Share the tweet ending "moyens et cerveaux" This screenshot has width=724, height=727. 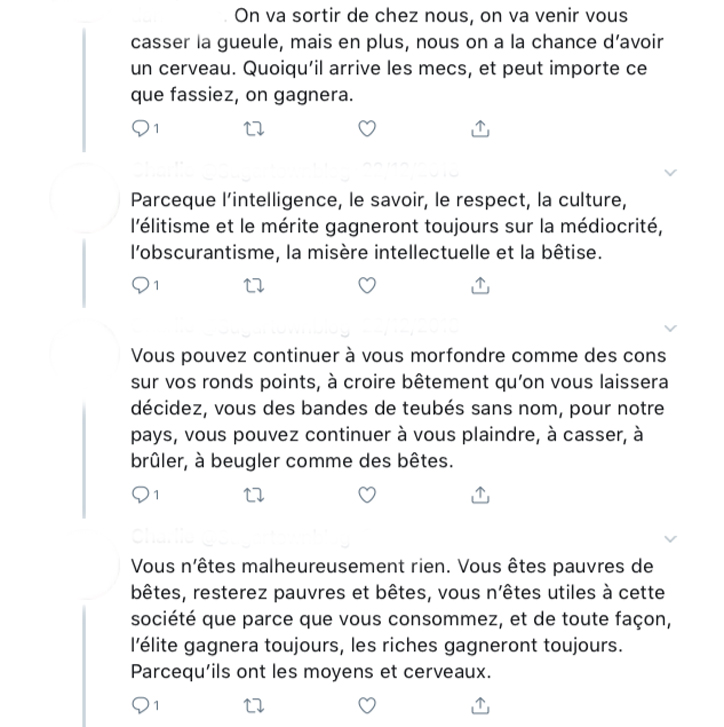pos(480,705)
